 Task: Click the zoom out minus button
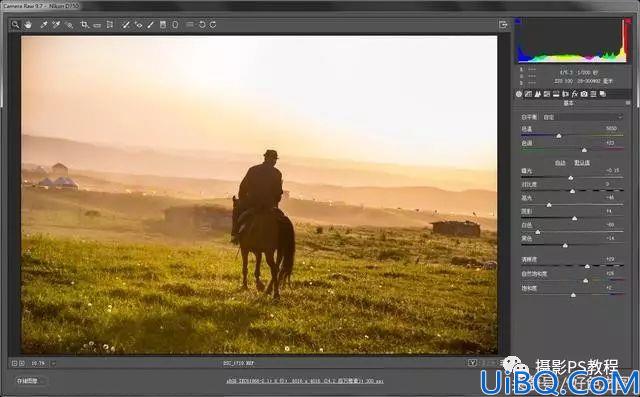tap(15, 363)
